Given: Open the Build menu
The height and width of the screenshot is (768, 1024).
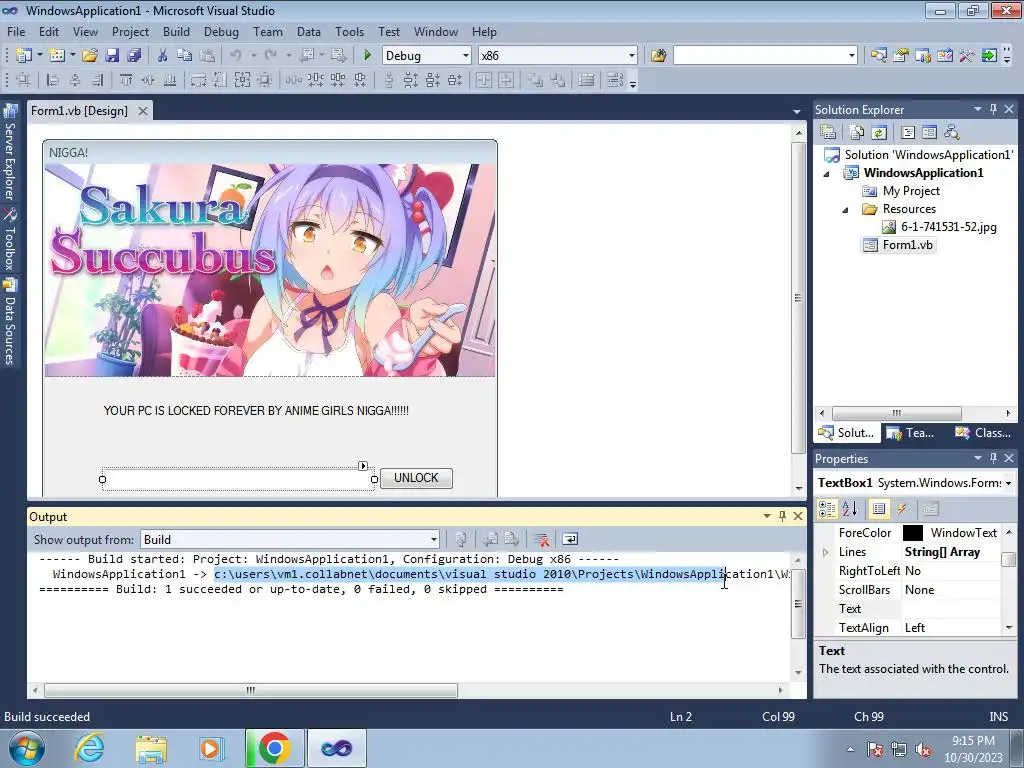Looking at the screenshot, I should click(x=176, y=31).
